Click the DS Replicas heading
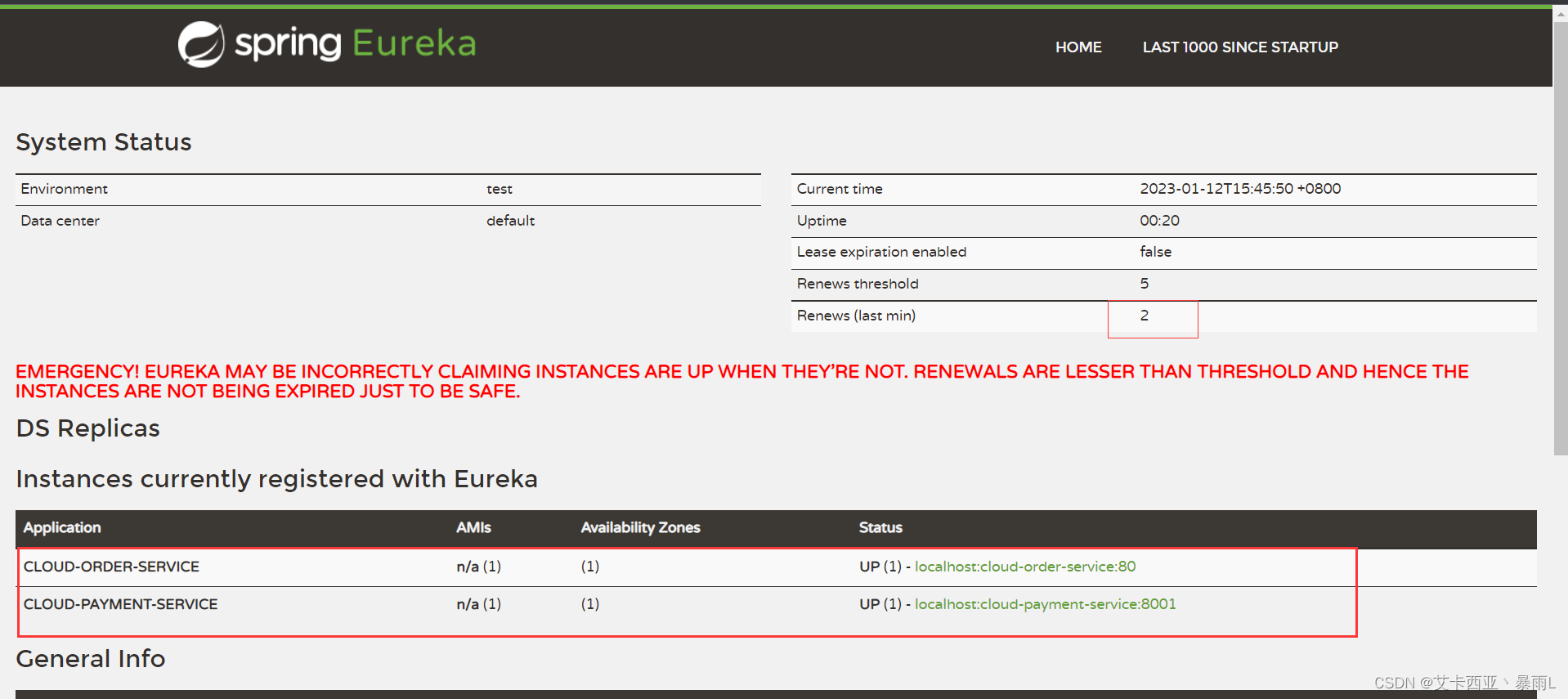Viewport: 1568px width, 699px height. point(88,428)
